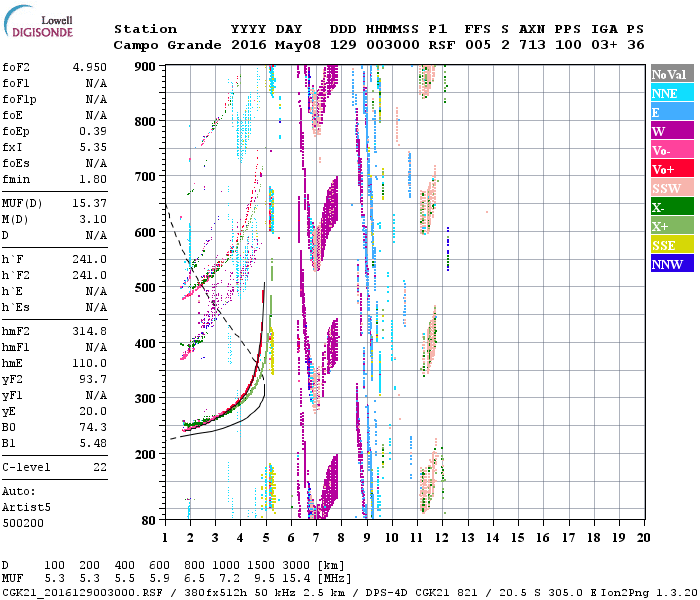The height and width of the screenshot is (600, 700).
Task: Click the MUF 15.4 MHz table value
Action: point(296,579)
